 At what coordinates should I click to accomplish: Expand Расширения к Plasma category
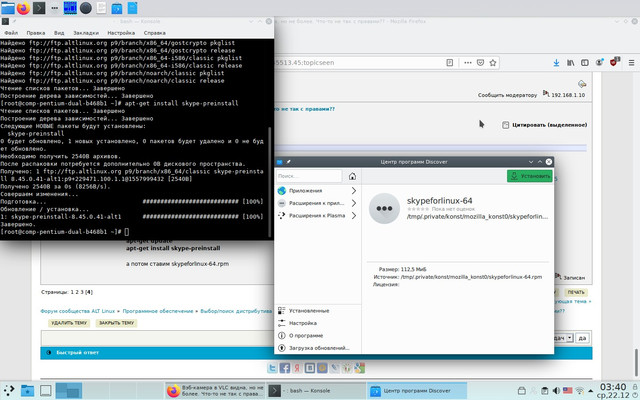point(318,216)
